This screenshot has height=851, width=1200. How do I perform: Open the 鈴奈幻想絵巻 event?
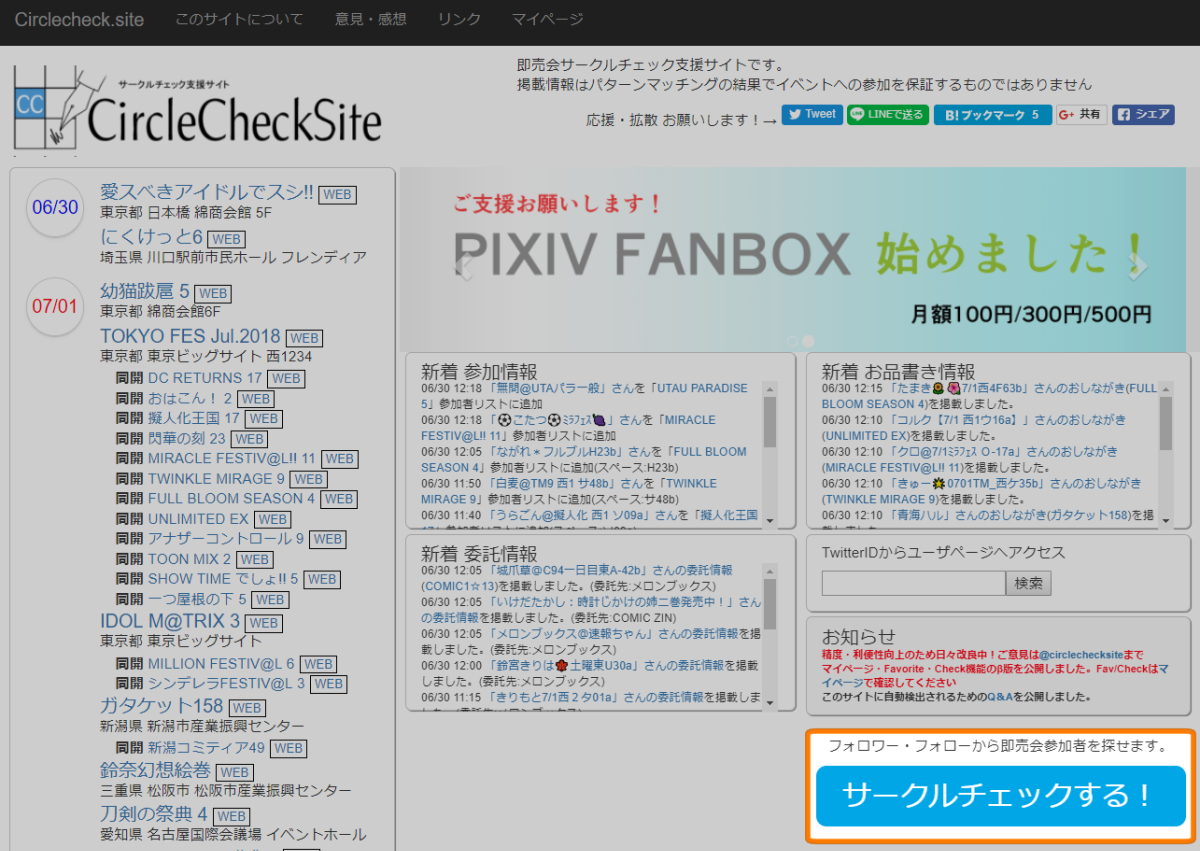[x=156, y=770]
